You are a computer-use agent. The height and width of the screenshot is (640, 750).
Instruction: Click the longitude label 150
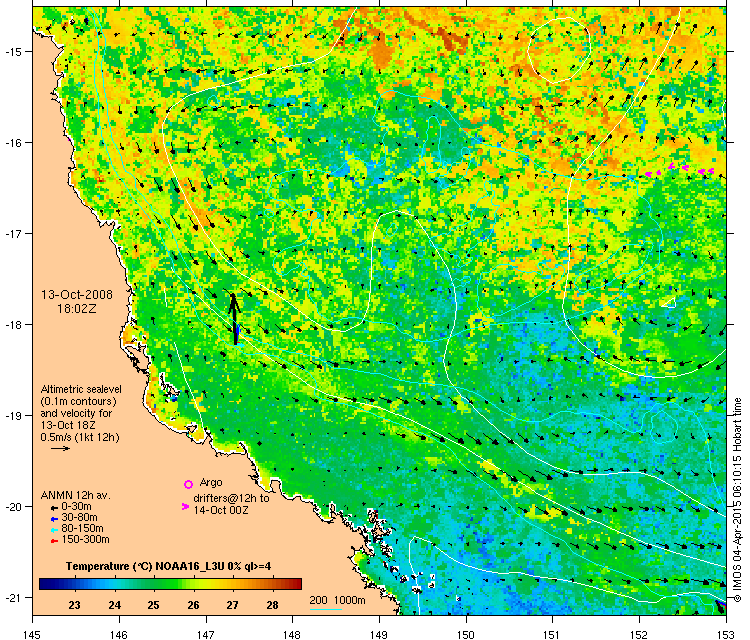(466, 634)
